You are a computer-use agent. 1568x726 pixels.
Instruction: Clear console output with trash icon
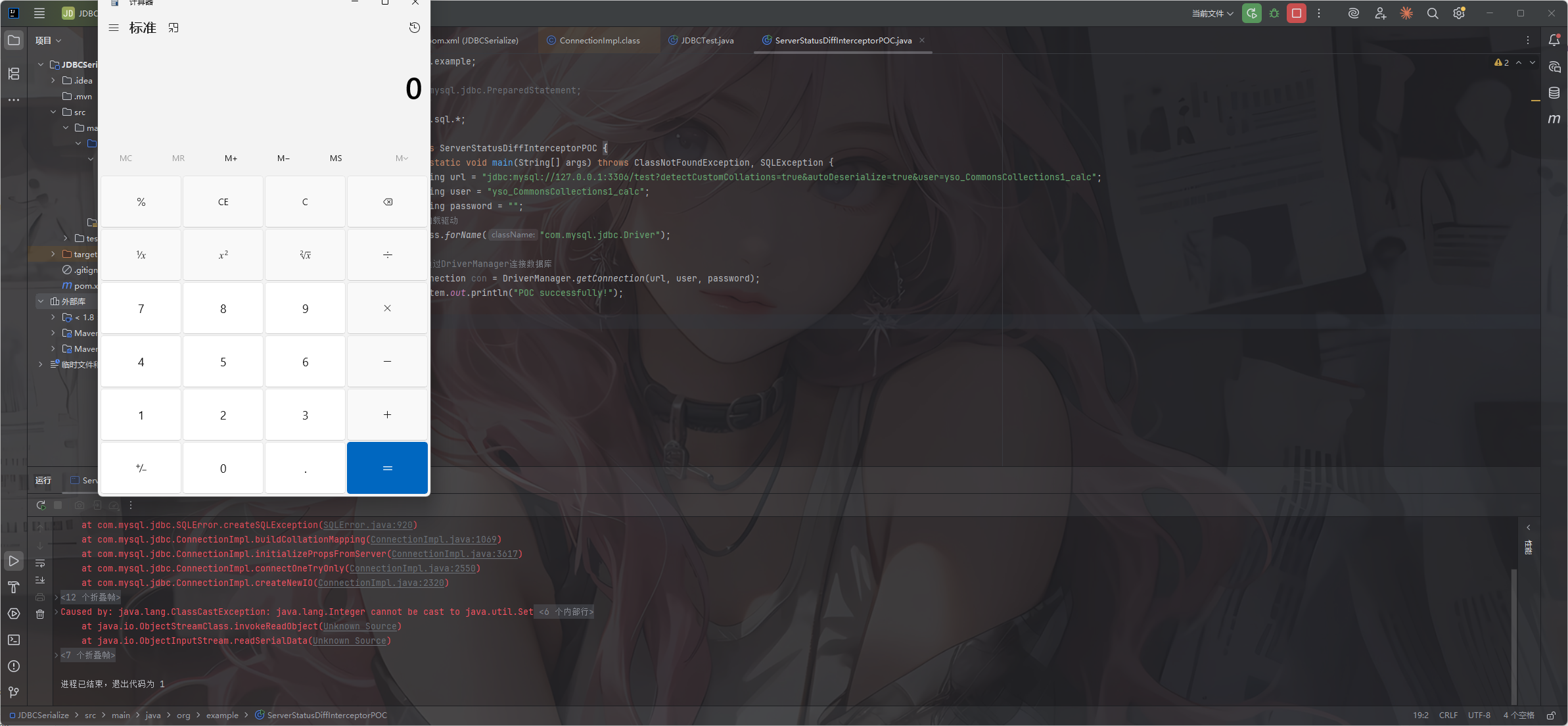[40, 614]
